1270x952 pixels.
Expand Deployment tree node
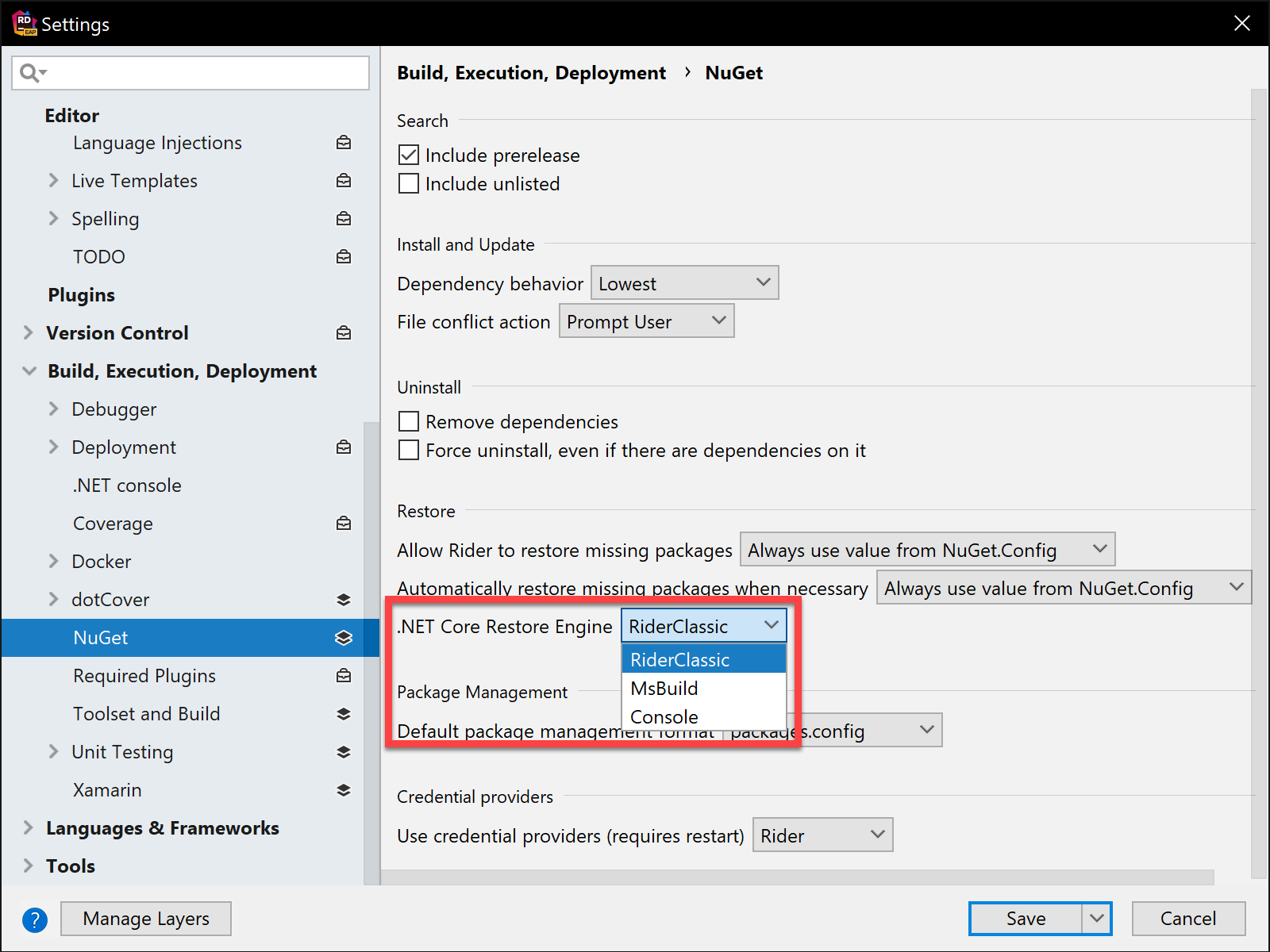53,447
